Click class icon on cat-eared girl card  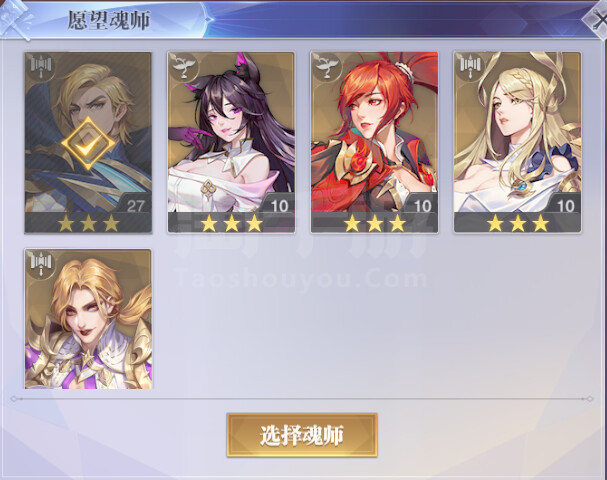[183, 67]
